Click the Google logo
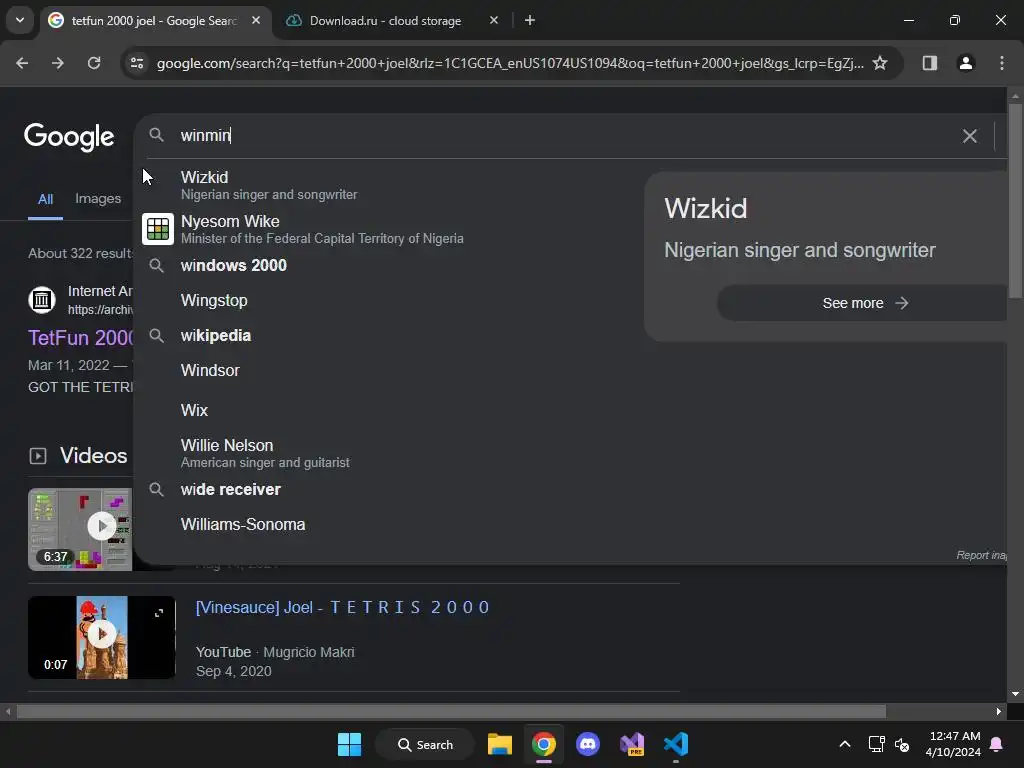The image size is (1024, 768). tap(69, 136)
